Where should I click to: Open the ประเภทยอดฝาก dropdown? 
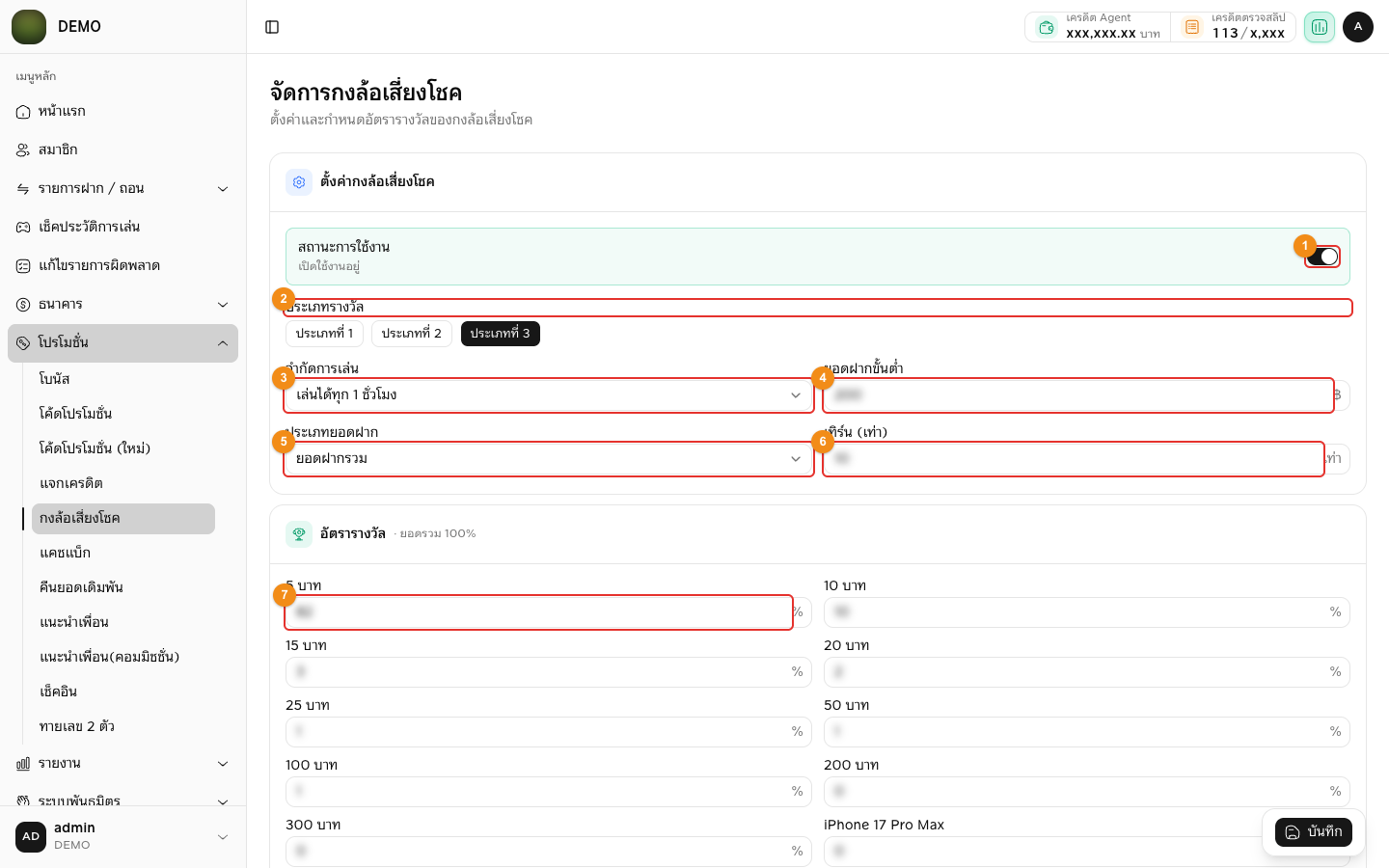click(x=549, y=459)
